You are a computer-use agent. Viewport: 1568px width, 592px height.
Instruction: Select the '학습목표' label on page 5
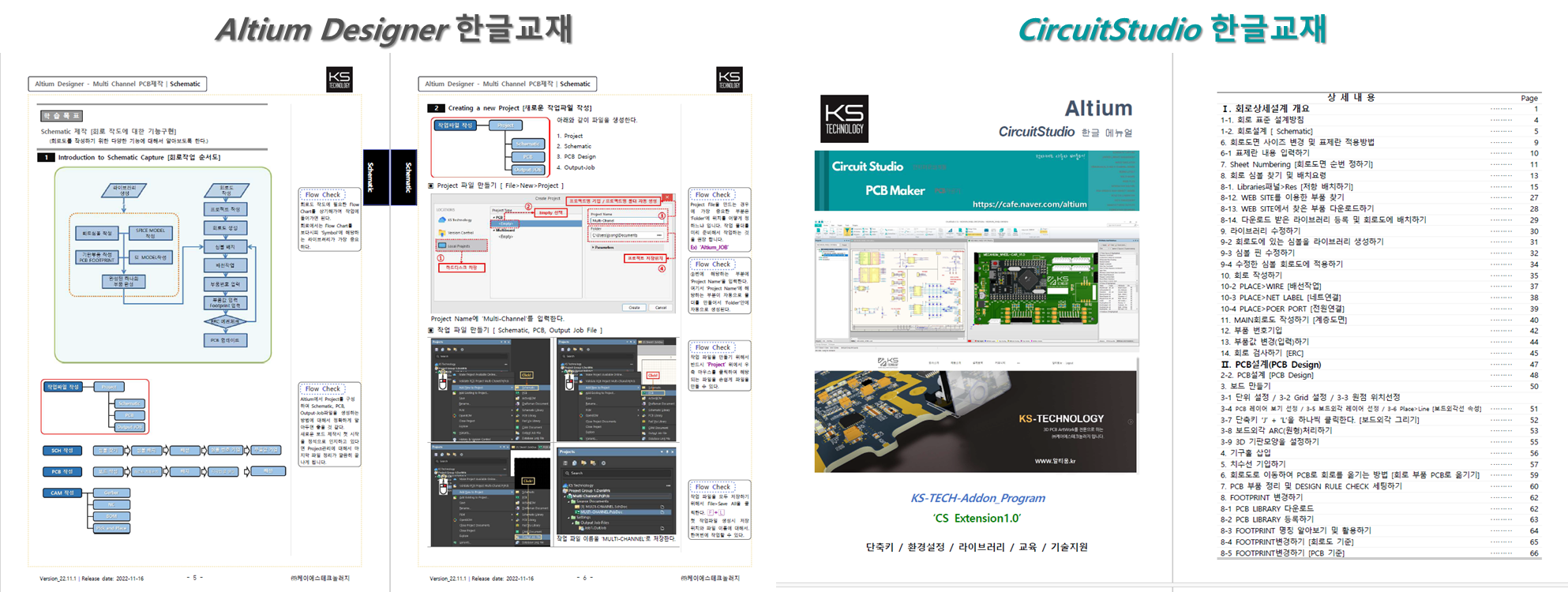62,116
